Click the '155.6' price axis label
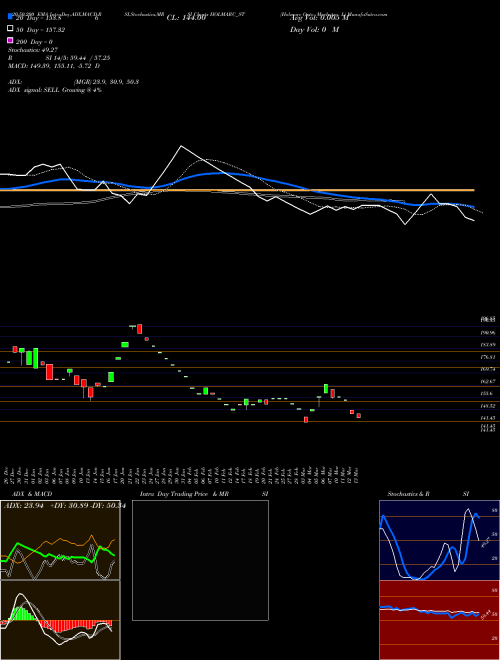 coord(487,394)
